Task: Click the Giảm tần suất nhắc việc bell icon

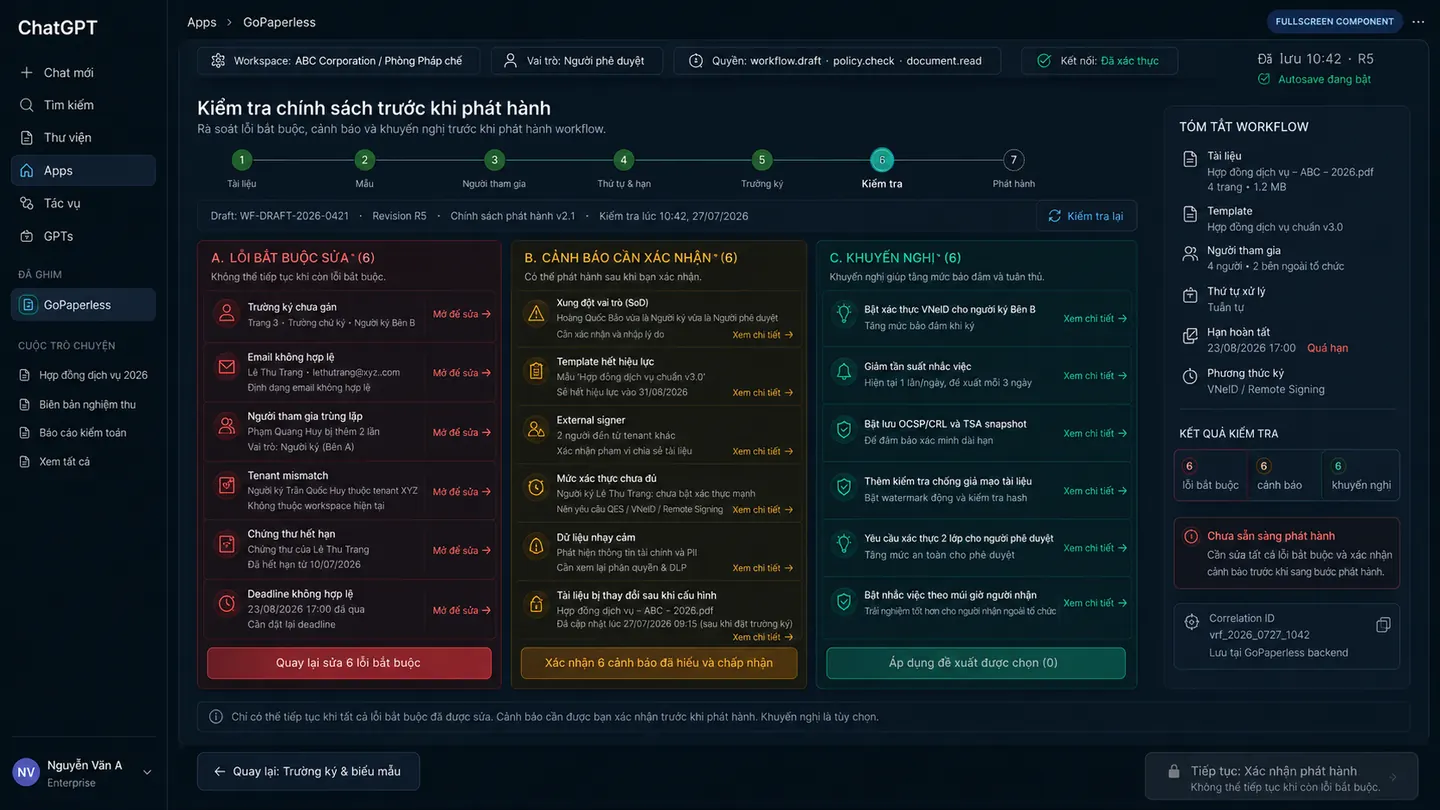Action: tap(844, 371)
